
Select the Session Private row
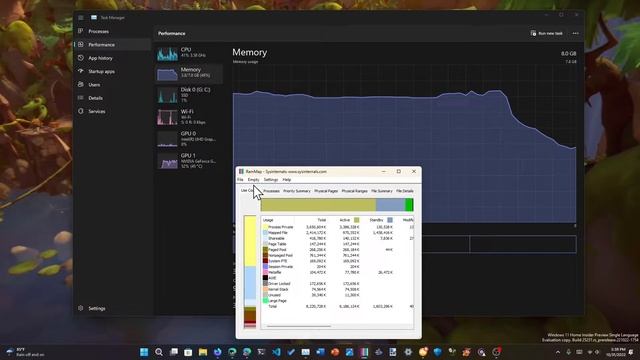(x=338, y=267)
